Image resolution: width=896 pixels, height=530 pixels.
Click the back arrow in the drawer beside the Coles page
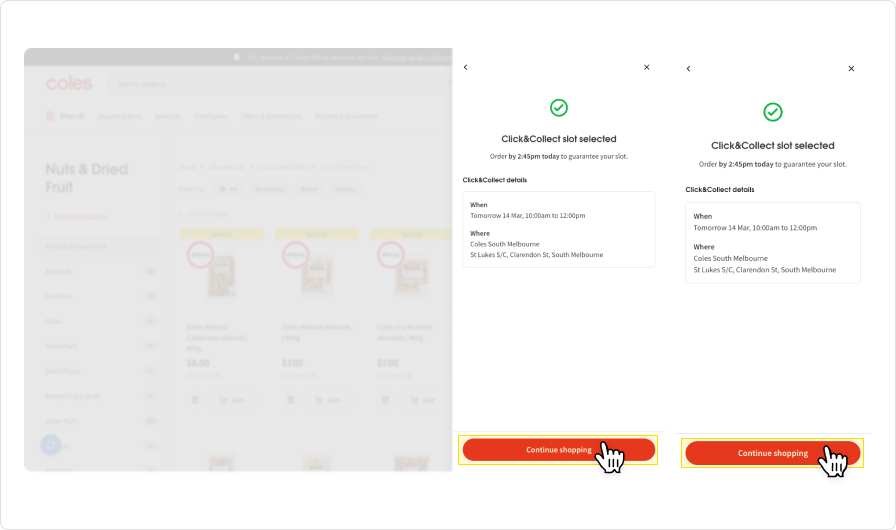(466, 67)
